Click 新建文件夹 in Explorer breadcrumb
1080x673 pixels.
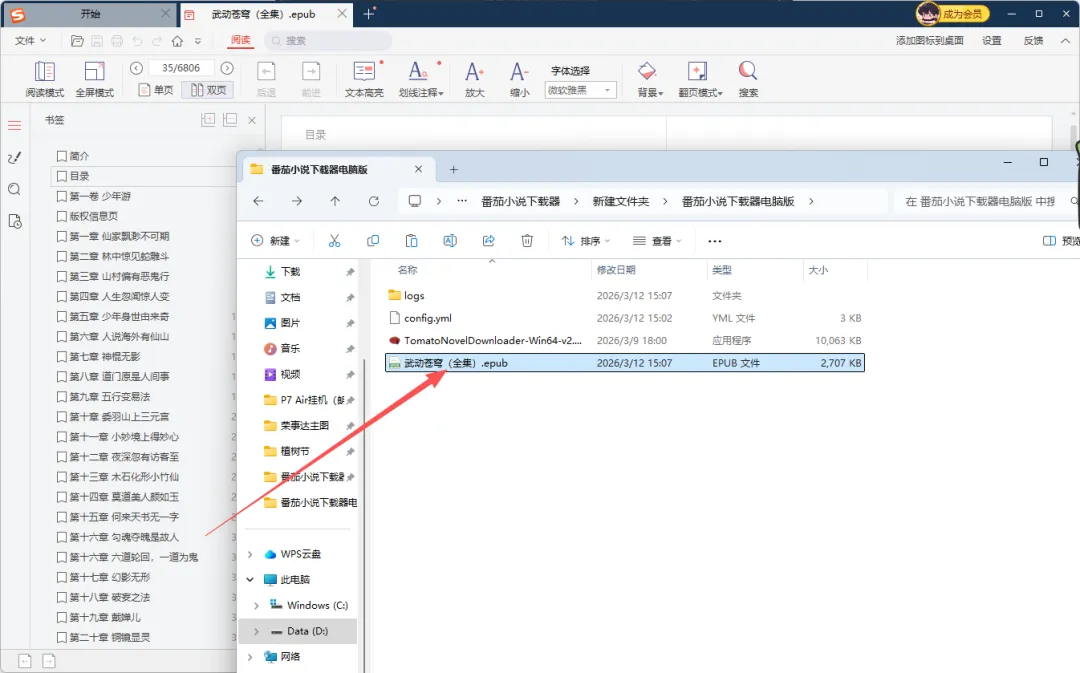(621, 201)
